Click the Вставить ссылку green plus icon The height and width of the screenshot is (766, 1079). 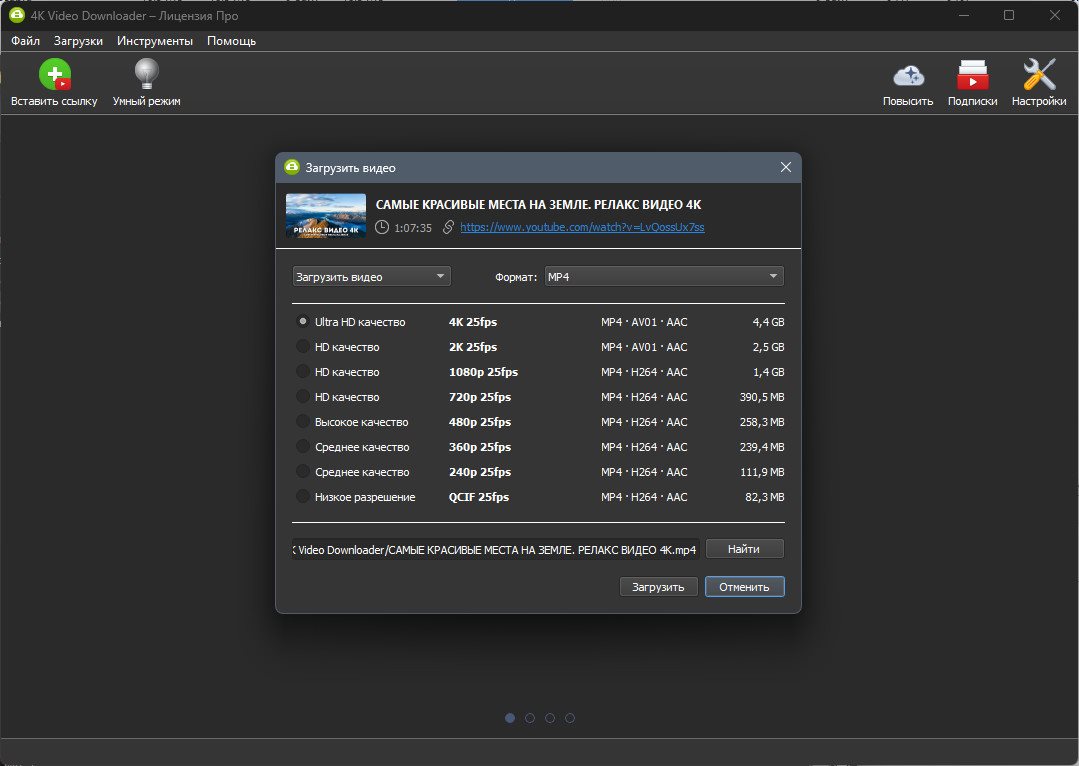tap(54, 74)
